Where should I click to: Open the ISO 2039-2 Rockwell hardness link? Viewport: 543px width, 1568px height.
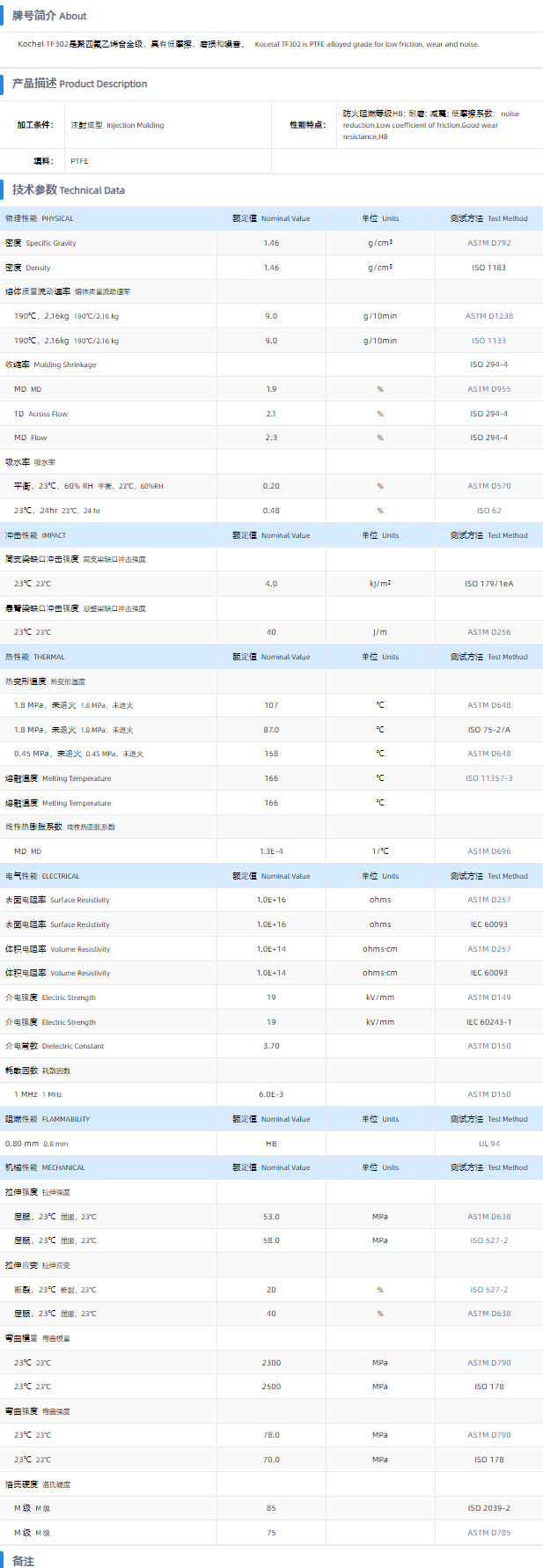pyautogui.click(x=488, y=1508)
